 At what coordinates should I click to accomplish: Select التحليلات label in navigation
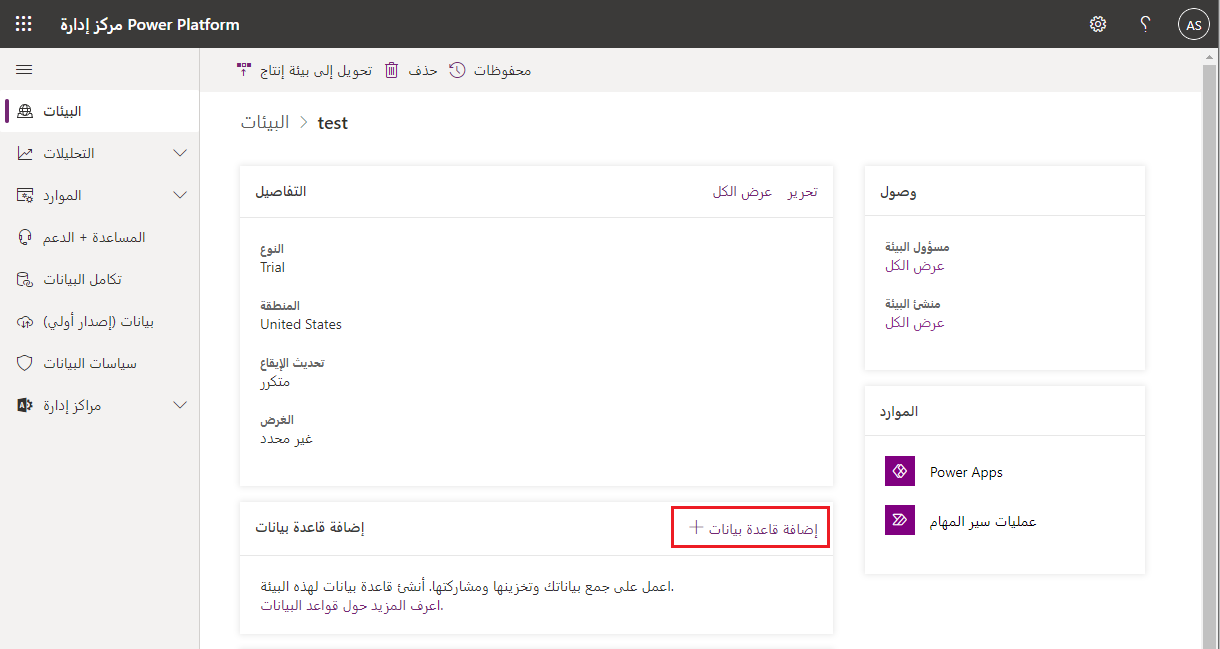68,153
